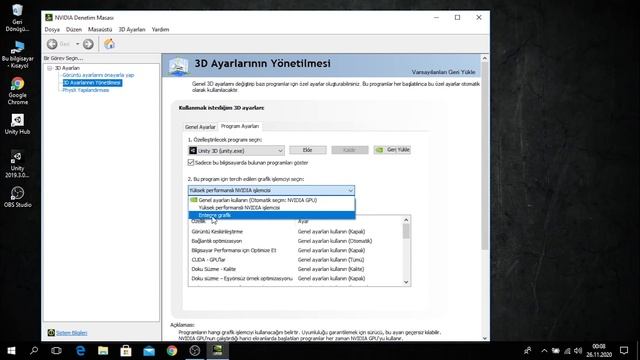Open Microsoft Store from taskbar
640x360 pixels.
tap(126, 351)
